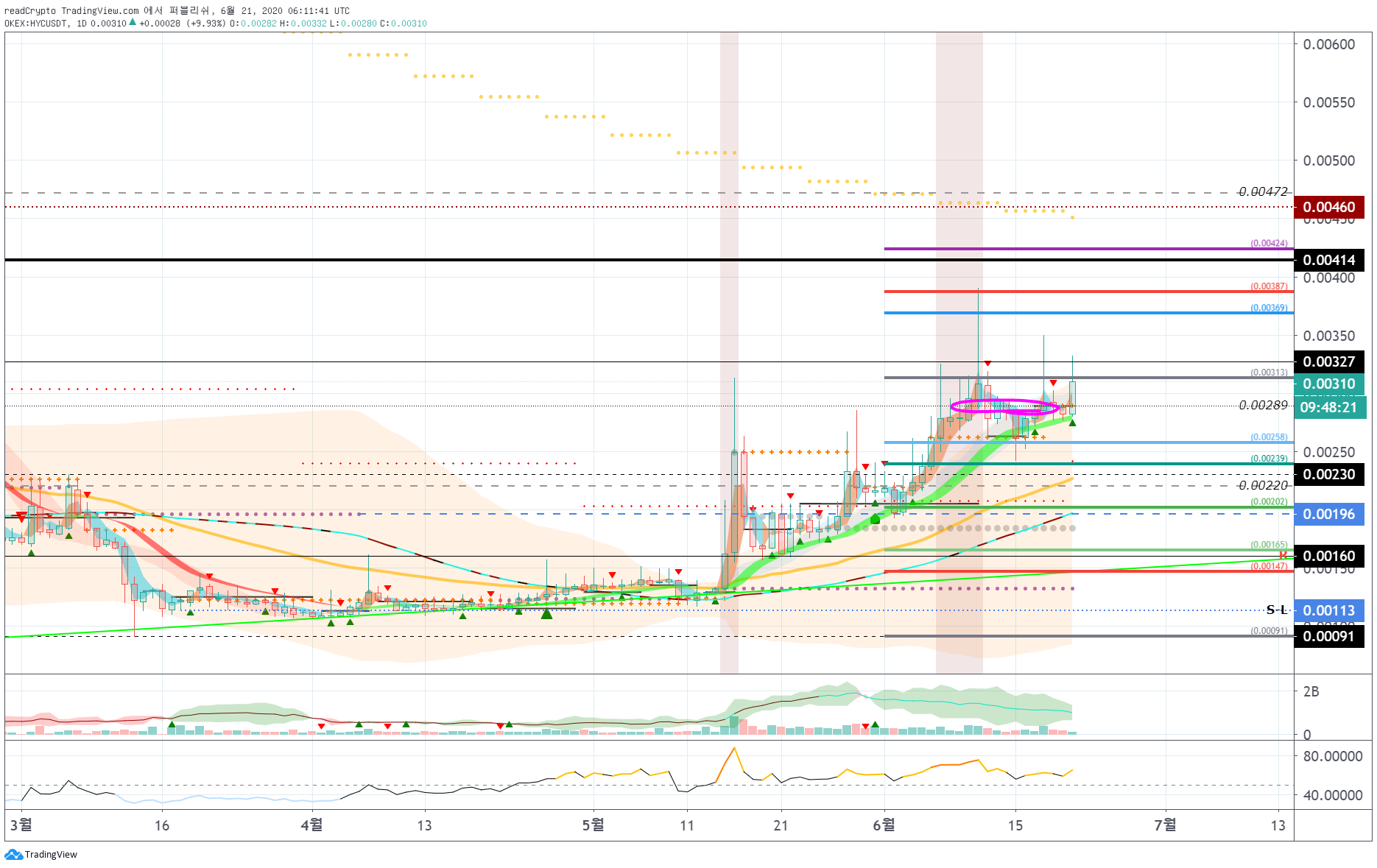Click the 2B volume axis label
Image resolution: width=1377 pixels, height=868 pixels.
coord(1311,691)
